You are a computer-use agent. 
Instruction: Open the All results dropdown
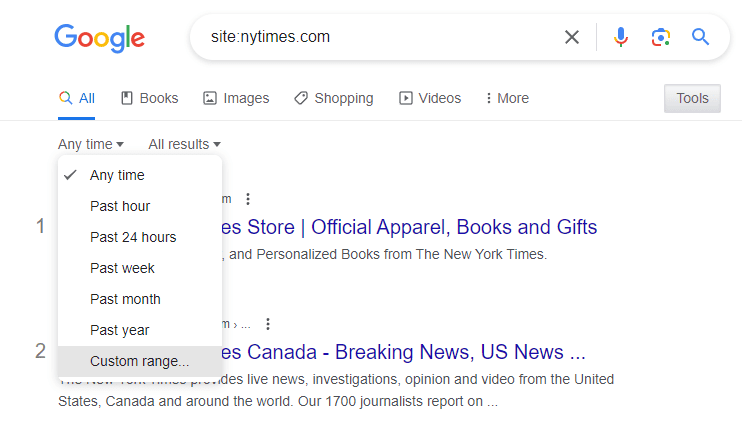pos(185,144)
